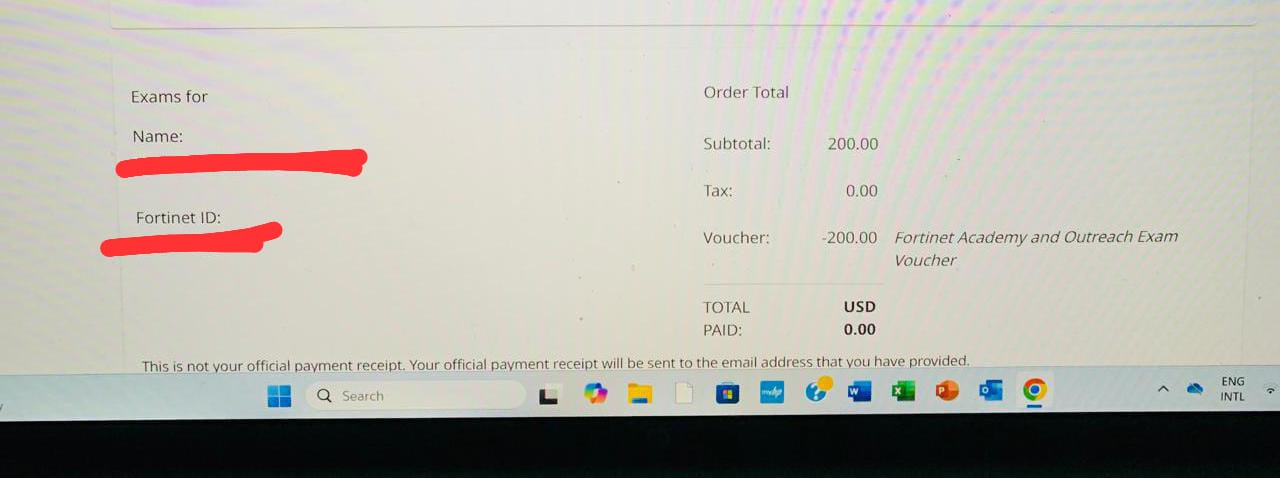Open the Get Help question mark icon
The width and height of the screenshot is (1280, 478).
(818, 390)
